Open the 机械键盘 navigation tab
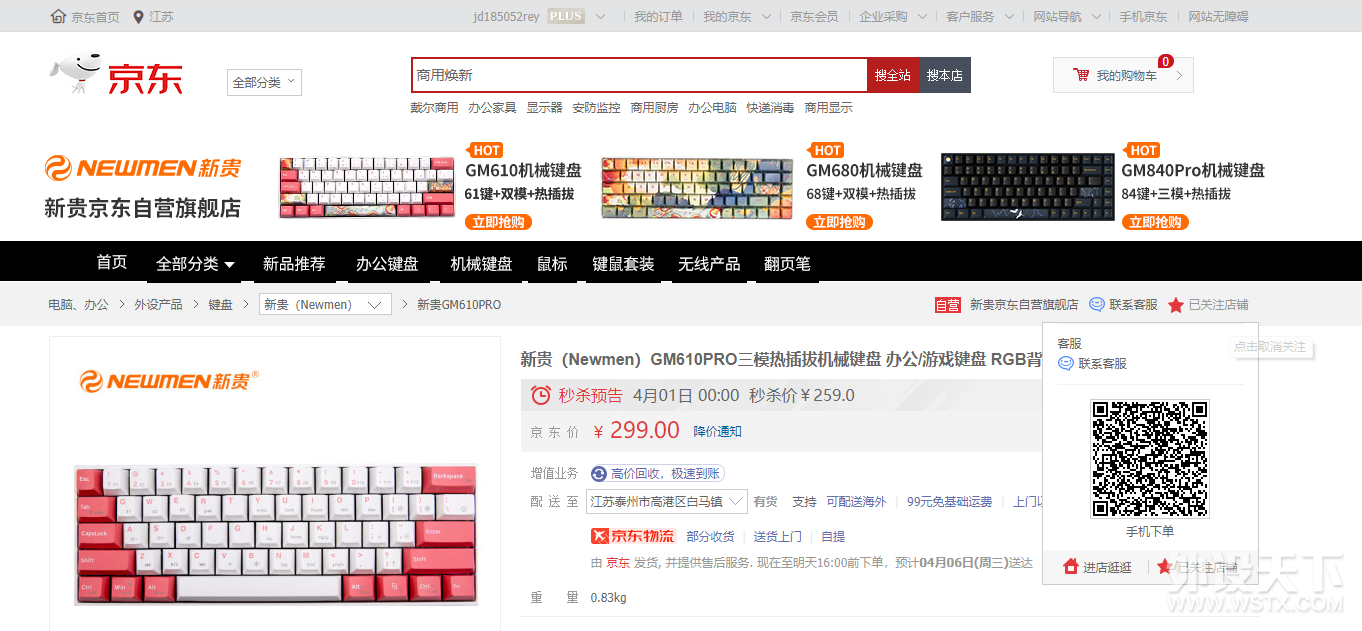 tap(481, 264)
